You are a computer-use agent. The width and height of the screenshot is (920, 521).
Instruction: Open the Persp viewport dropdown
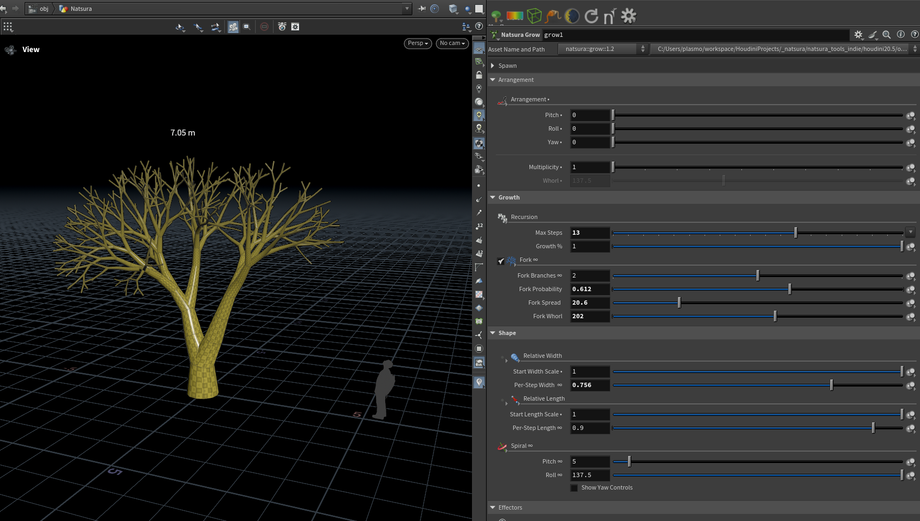point(417,44)
